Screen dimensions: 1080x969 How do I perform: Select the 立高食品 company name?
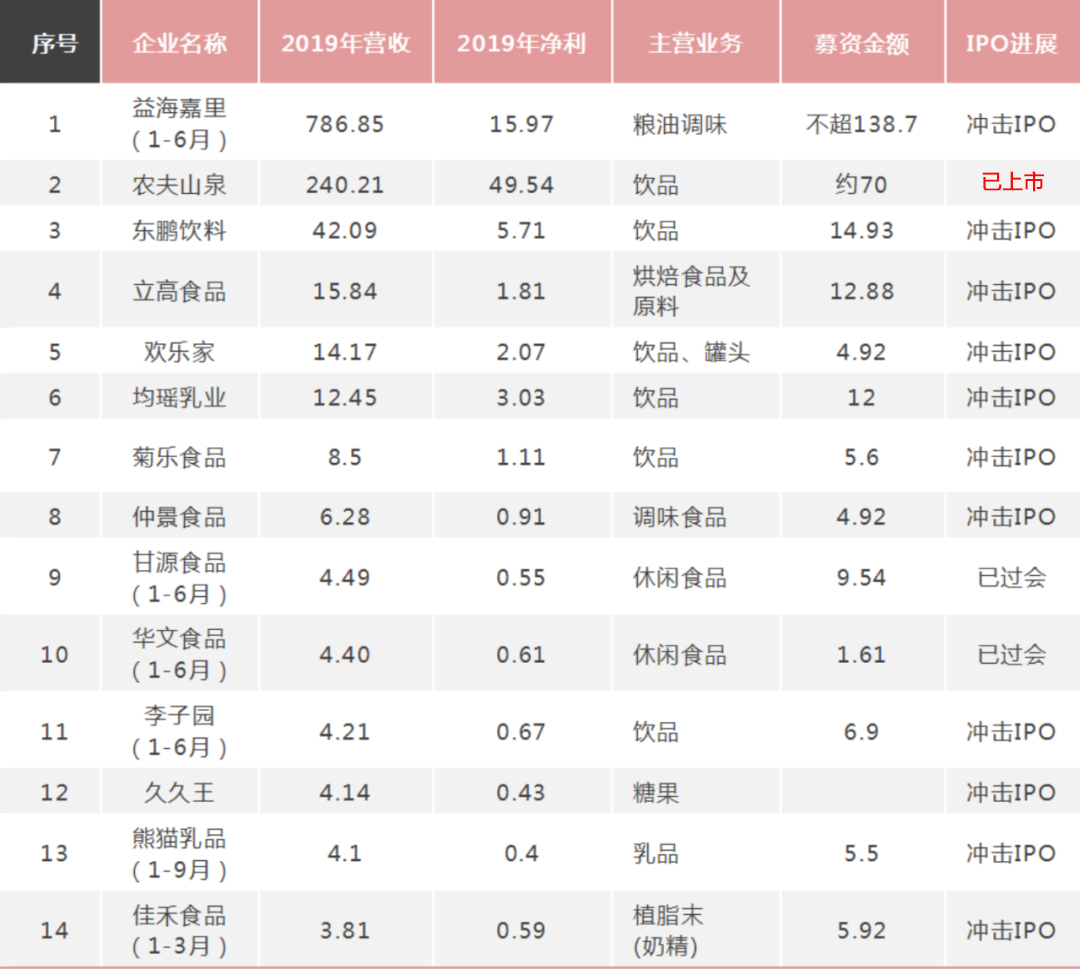[179, 291]
